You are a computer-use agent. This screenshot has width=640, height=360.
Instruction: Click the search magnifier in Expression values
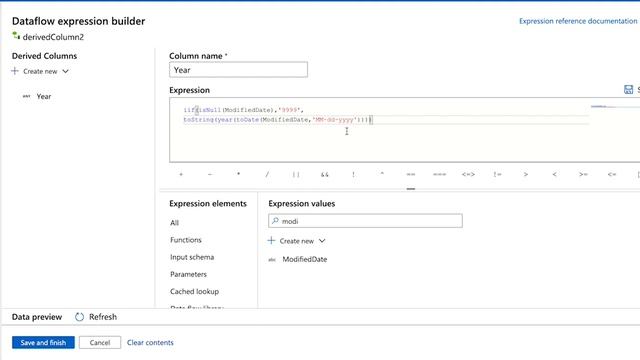click(275, 221)
